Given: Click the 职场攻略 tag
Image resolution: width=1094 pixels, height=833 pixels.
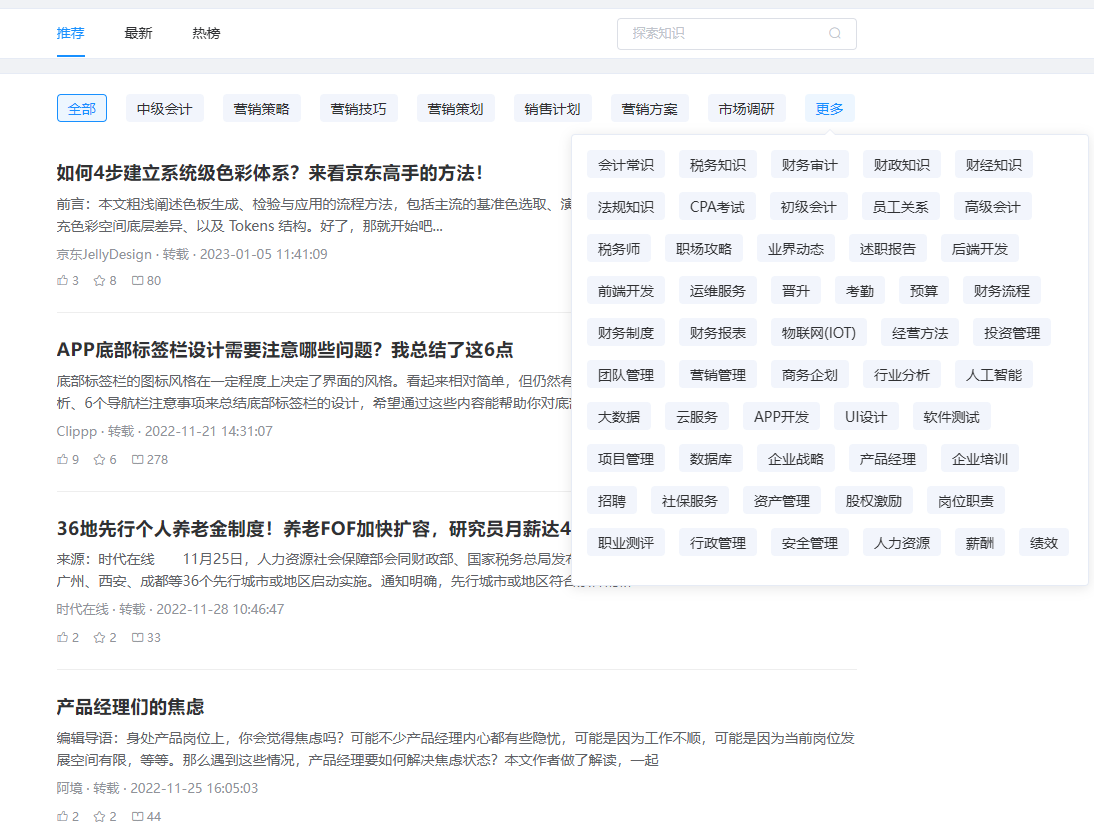Looking at the screenshot, I should coord(704,248).
